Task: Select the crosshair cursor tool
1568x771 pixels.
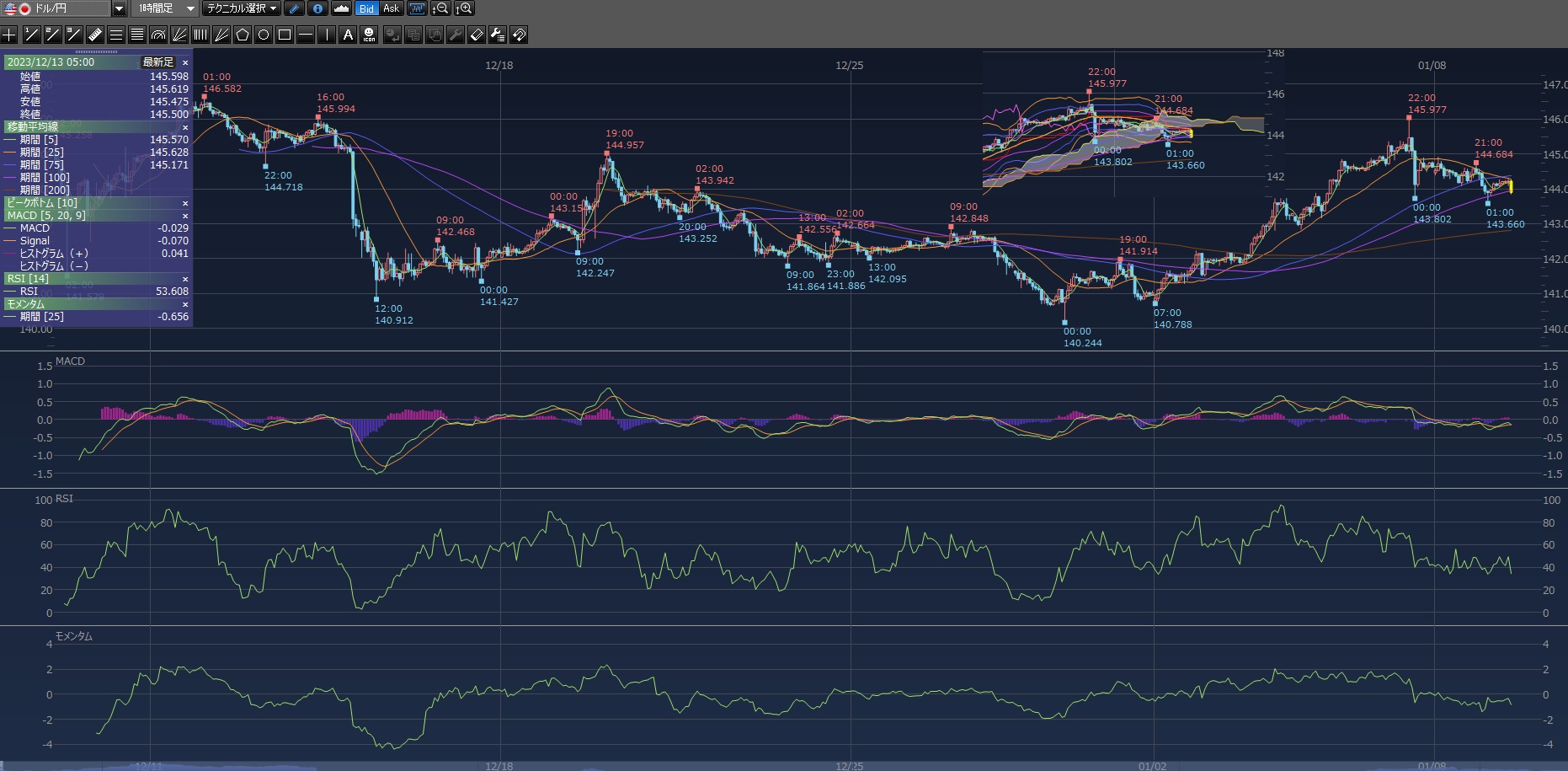Action: (9, 35)
